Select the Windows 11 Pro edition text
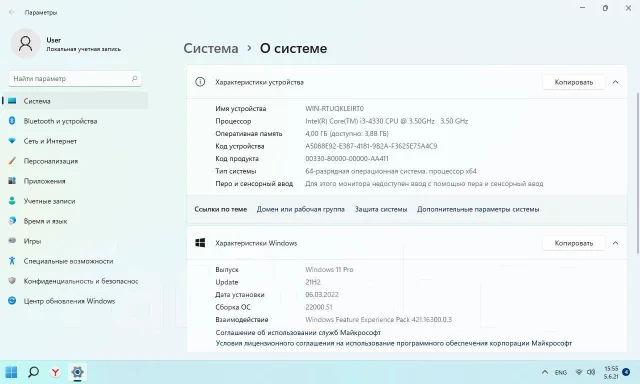640x384 pixels. tap(329, 270)
